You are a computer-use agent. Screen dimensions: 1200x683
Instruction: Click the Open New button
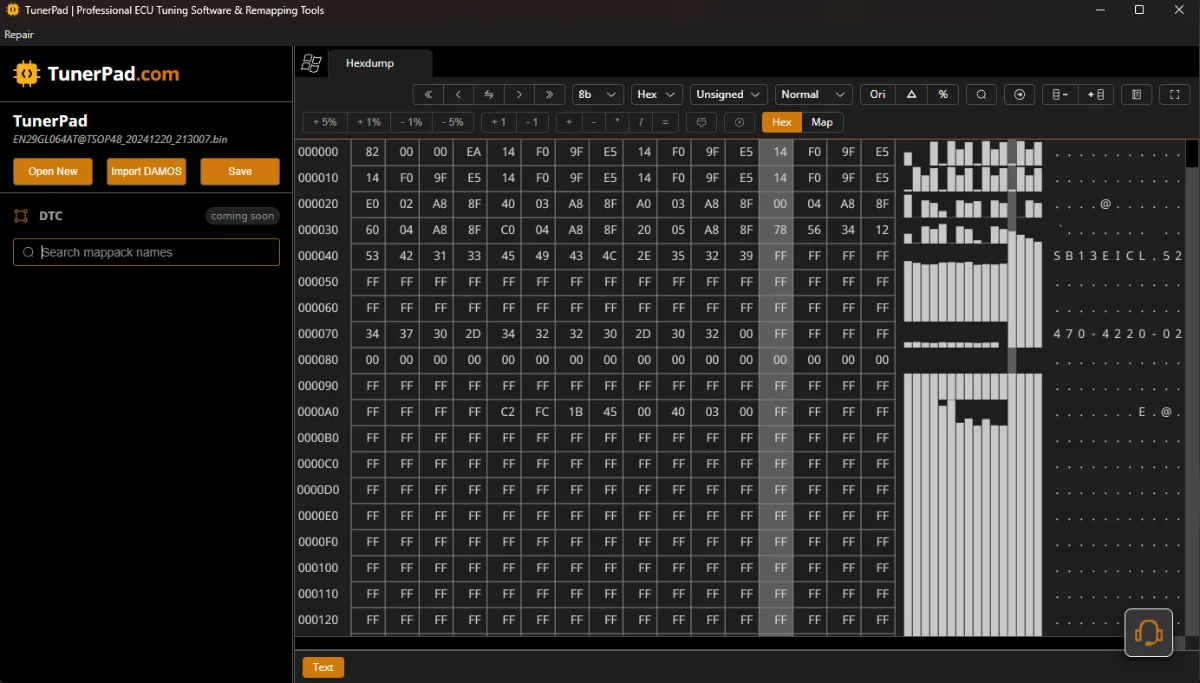[x=53, y=171]
